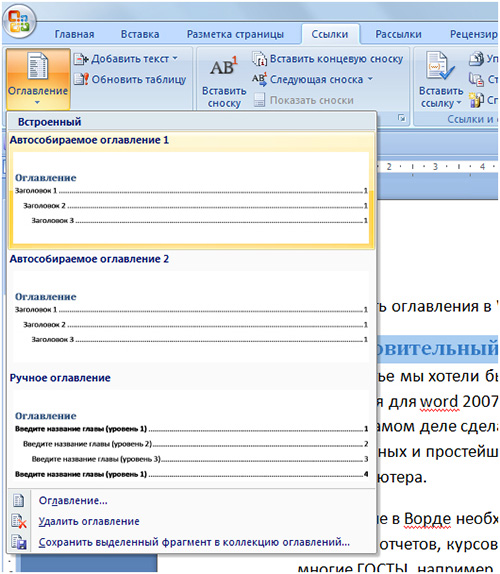
Task: Click the Оглавление page icon
Action: coord(38,66)
